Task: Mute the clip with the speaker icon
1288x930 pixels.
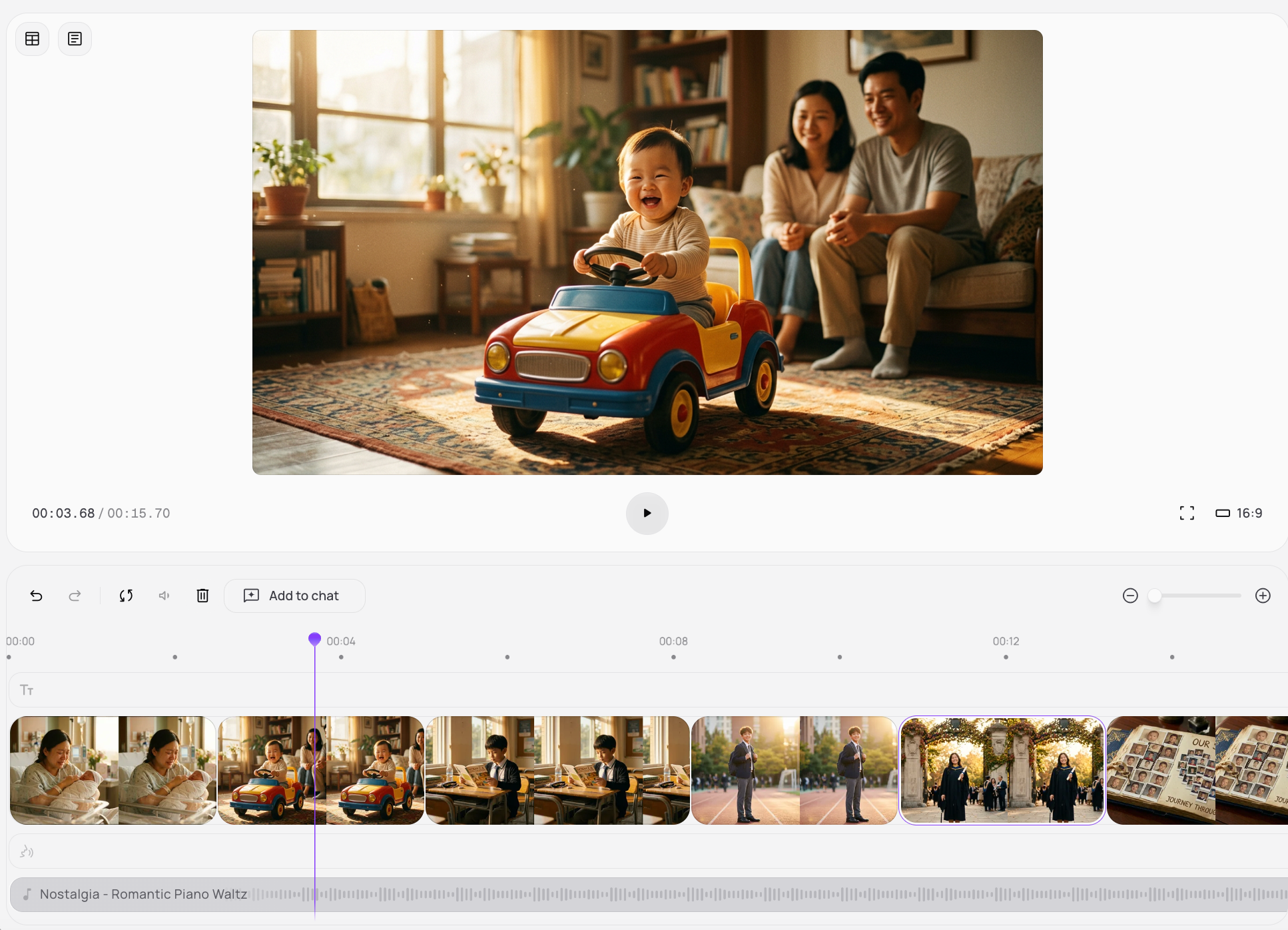Action: 164,596
